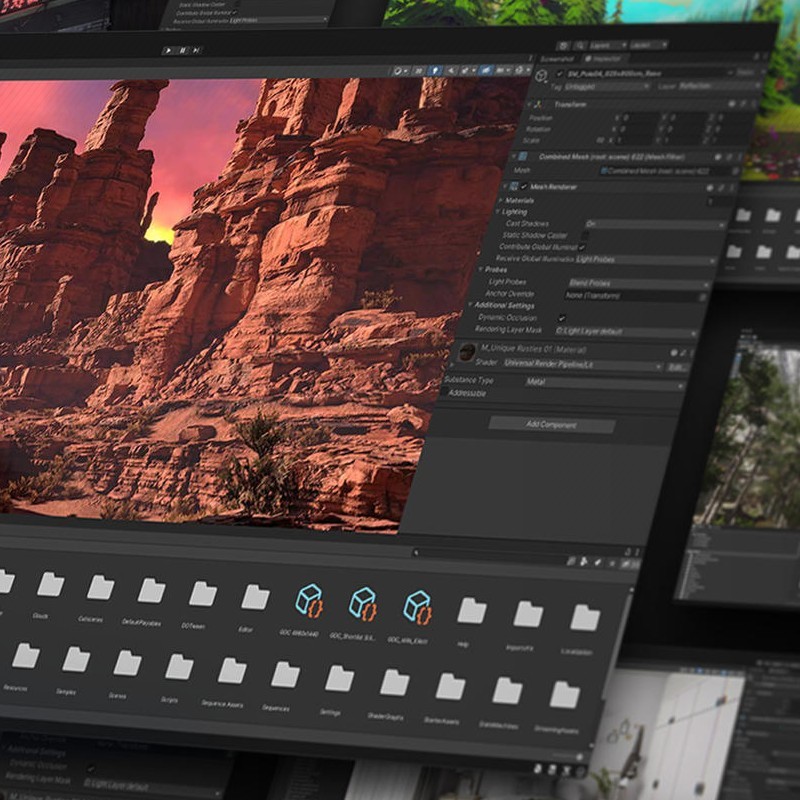Start Play mode with the Play button
800x800 pixels.
(x=167, y=50)
